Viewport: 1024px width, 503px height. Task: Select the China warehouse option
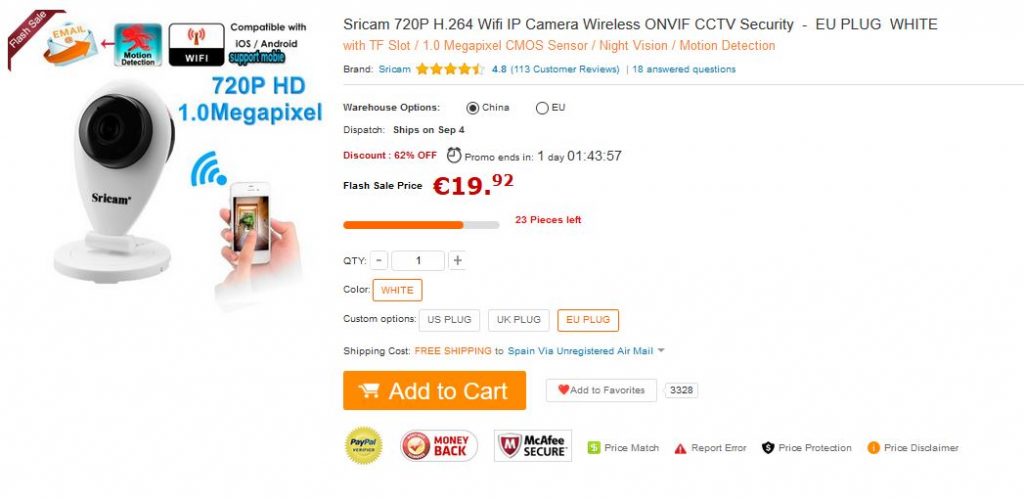(x=473, y=108)
